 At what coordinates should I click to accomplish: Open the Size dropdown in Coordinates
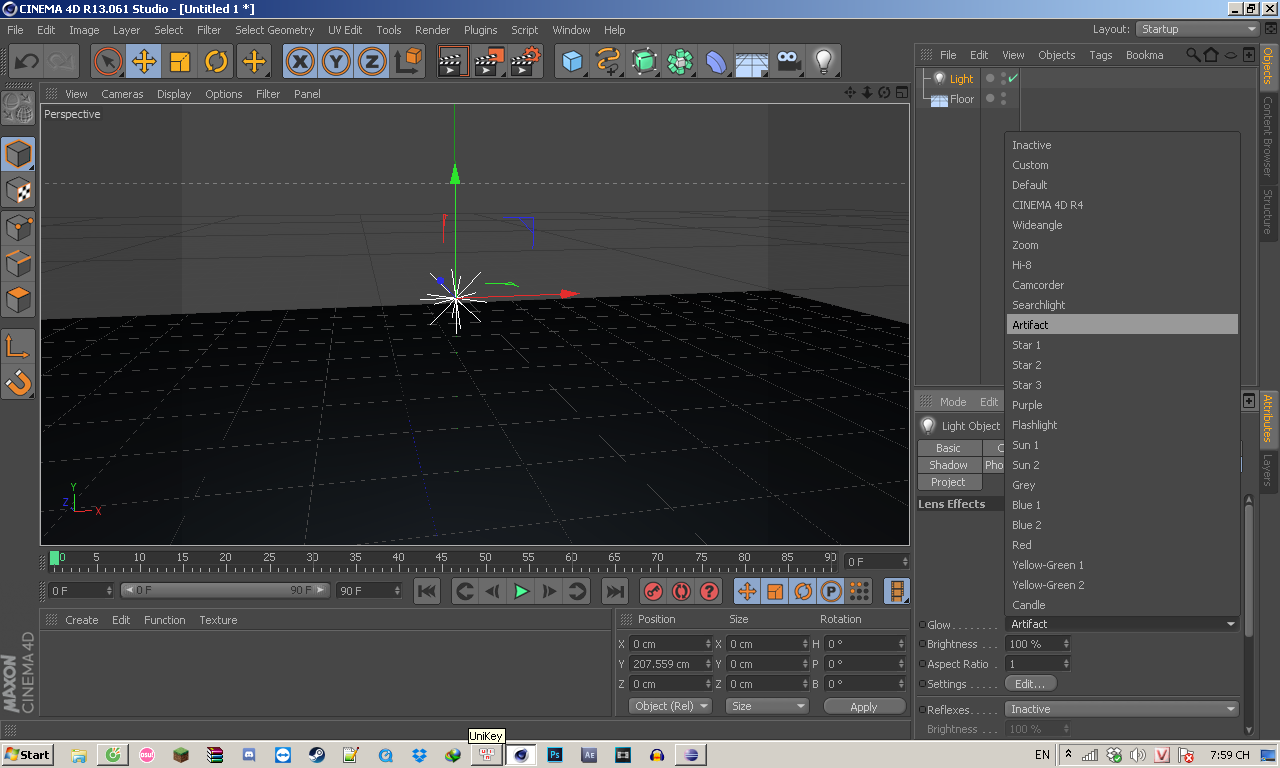(767, 706)
